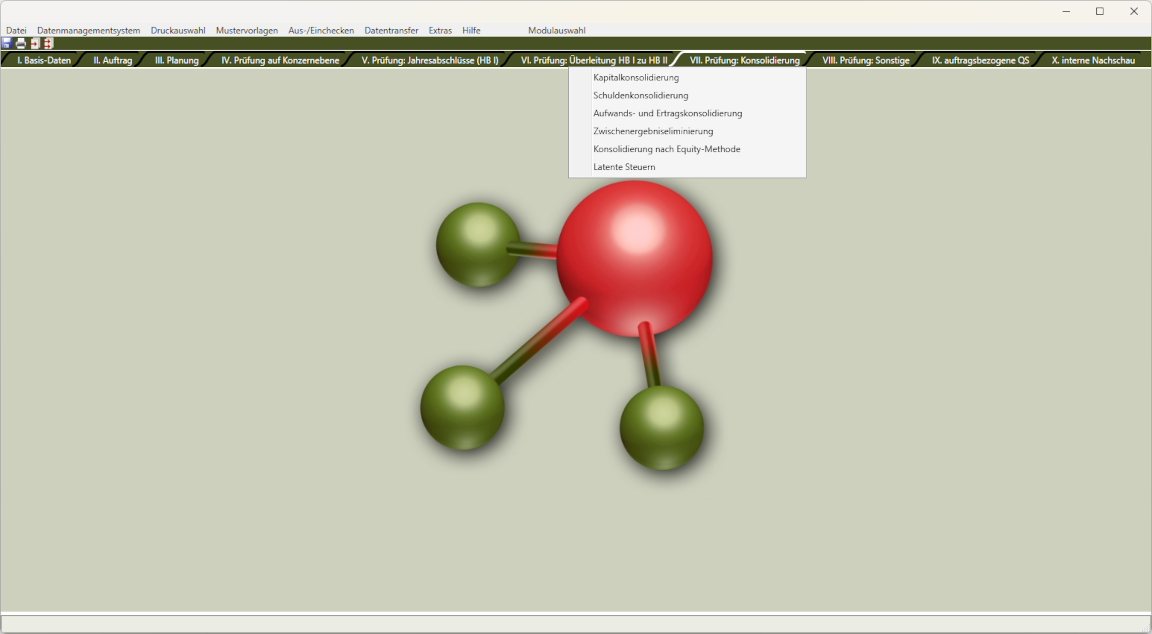This screenshot has width=1152, height=634.
Task: Open the Aus-/Einchecken menu
Action: (x=321, y=31)
